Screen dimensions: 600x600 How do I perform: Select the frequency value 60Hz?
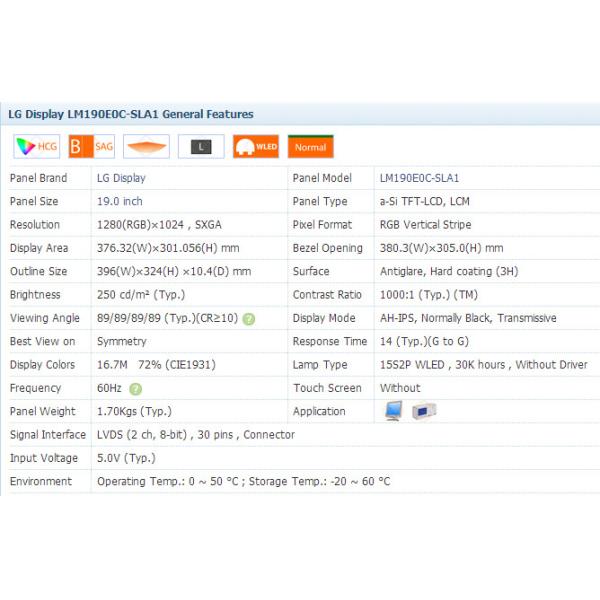point(109,388)
